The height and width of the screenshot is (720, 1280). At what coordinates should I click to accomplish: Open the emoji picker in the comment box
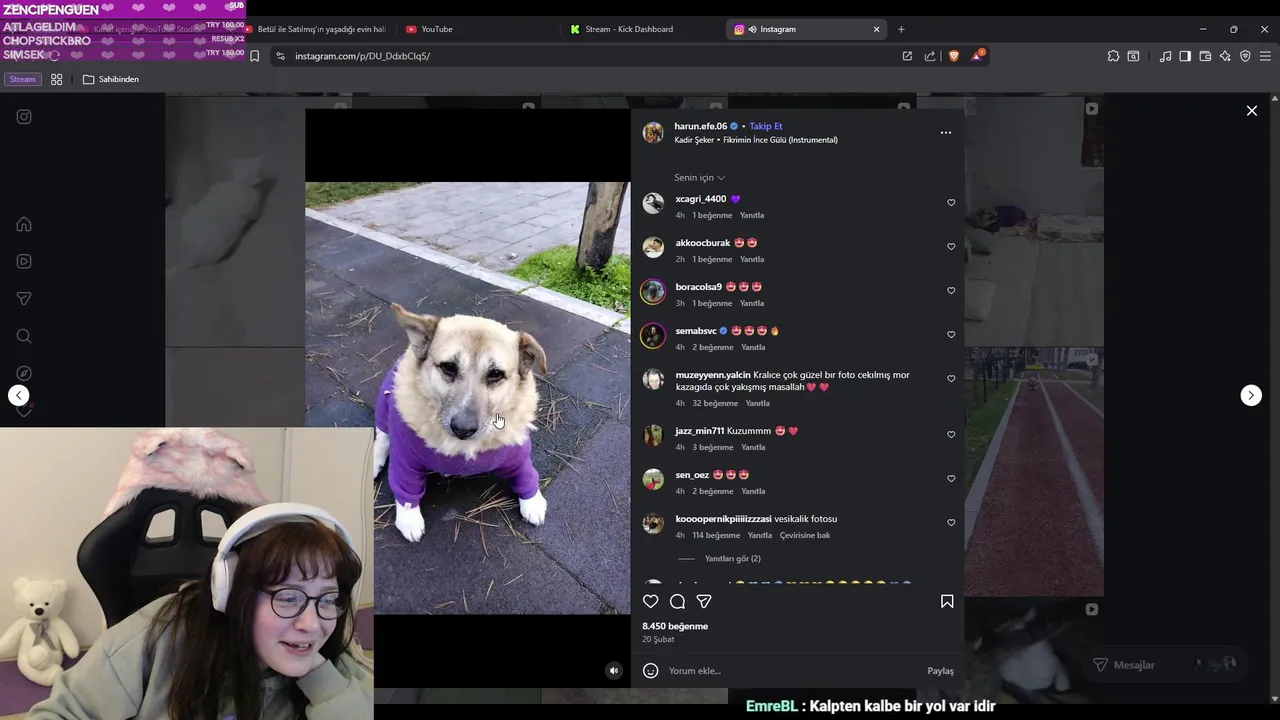coord(650,670)
